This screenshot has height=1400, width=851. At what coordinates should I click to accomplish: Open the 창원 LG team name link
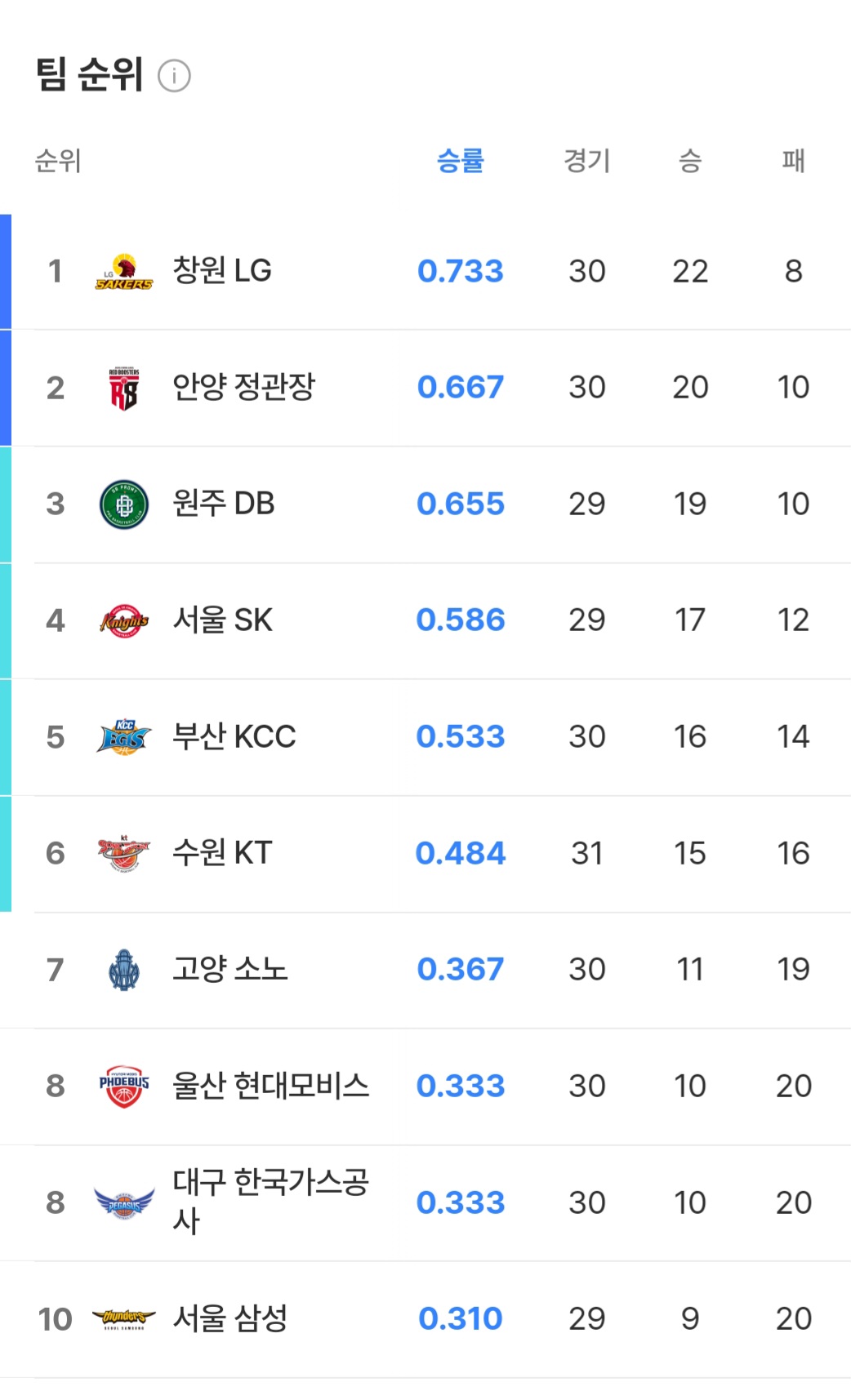coord(222,270)
